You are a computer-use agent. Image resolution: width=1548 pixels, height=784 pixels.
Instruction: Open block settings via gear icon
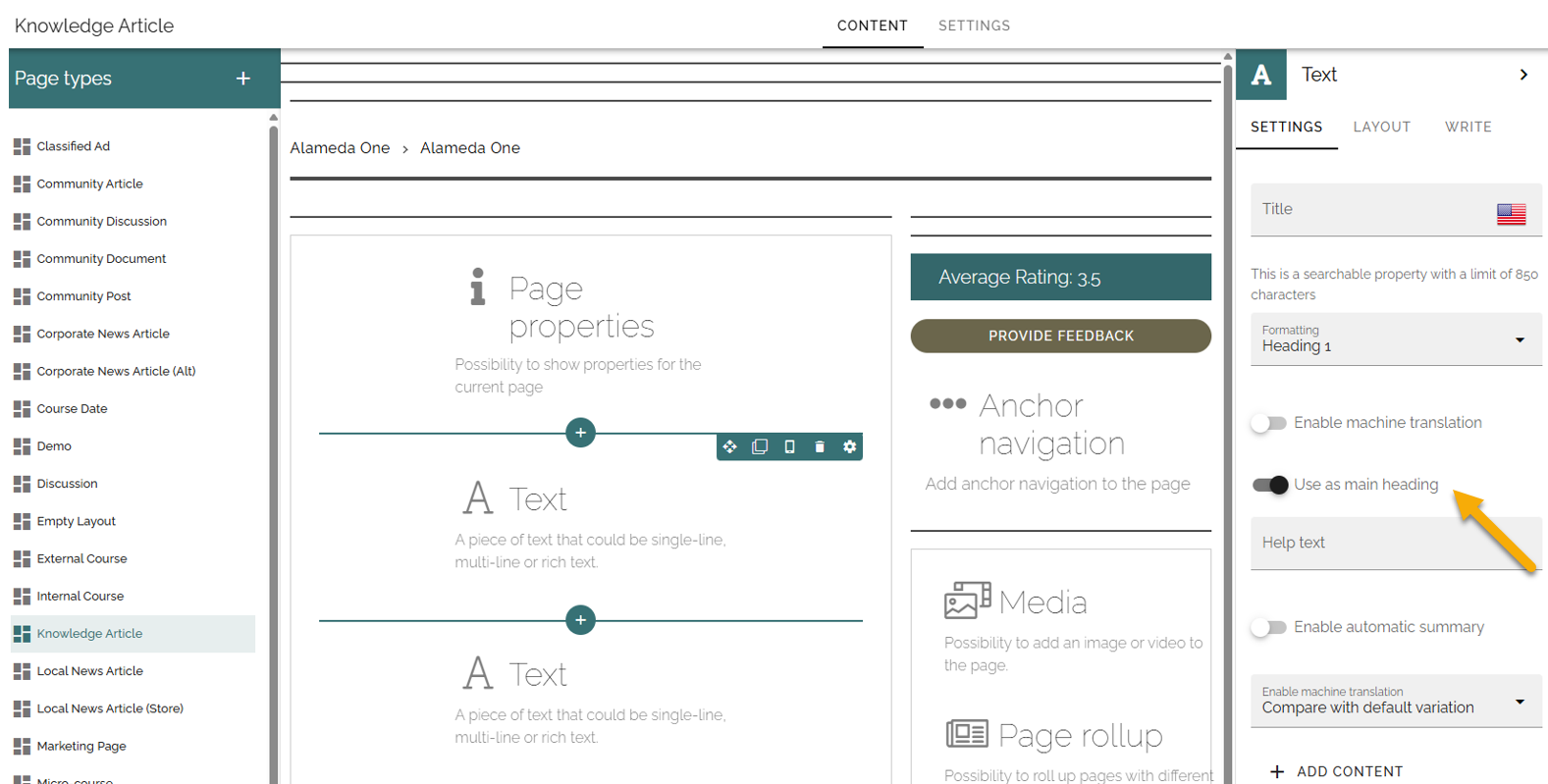850,446
